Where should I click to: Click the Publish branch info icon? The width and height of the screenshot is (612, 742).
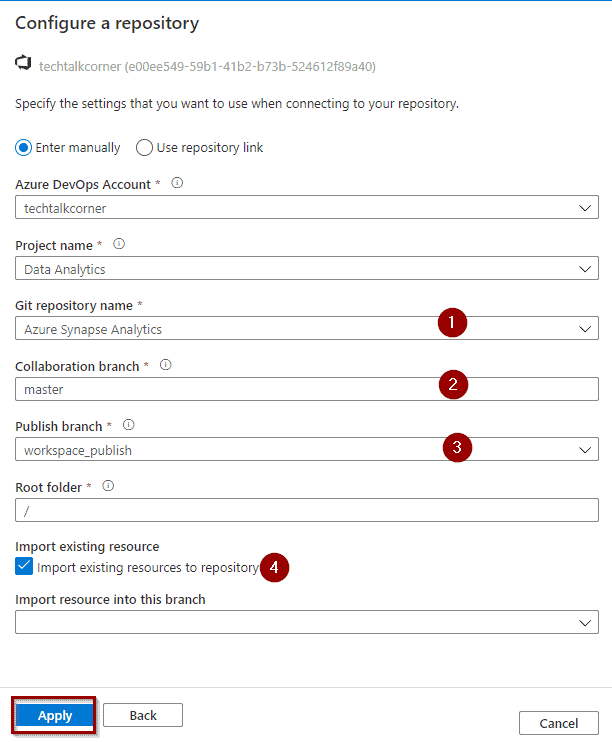tap(129, 425)
